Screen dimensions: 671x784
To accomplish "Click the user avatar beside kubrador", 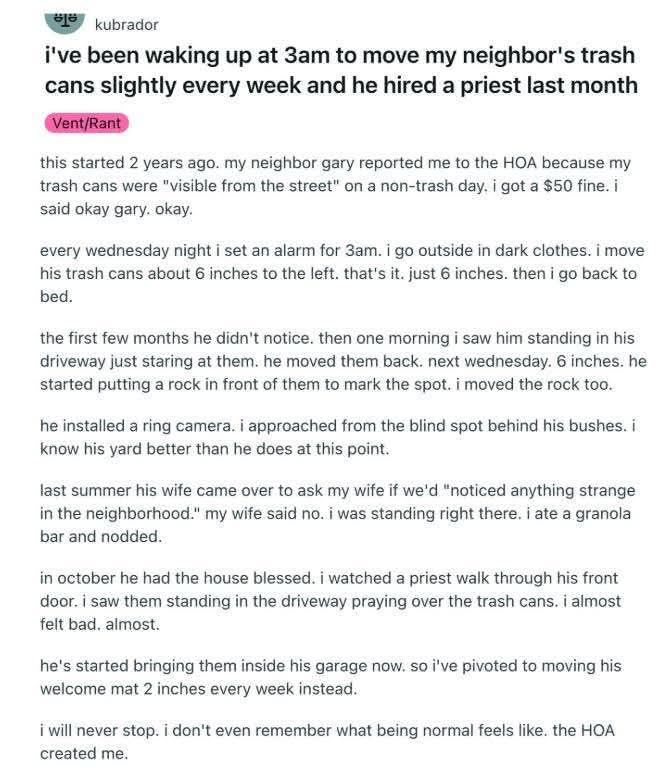I will point(63,17).
